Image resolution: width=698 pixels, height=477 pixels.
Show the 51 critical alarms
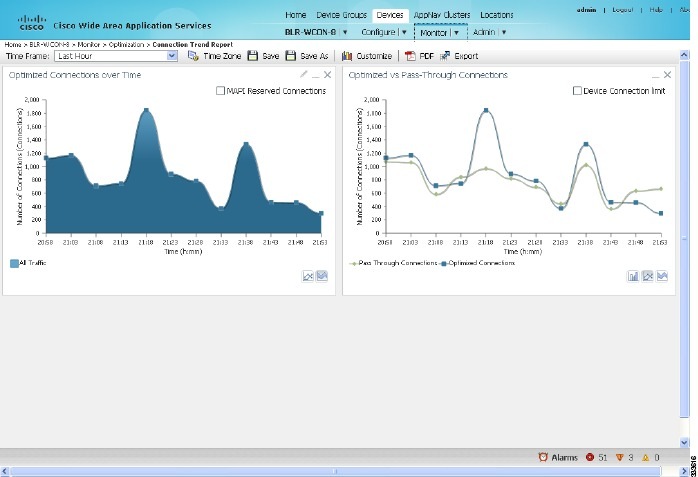click(x=590, y=457)
